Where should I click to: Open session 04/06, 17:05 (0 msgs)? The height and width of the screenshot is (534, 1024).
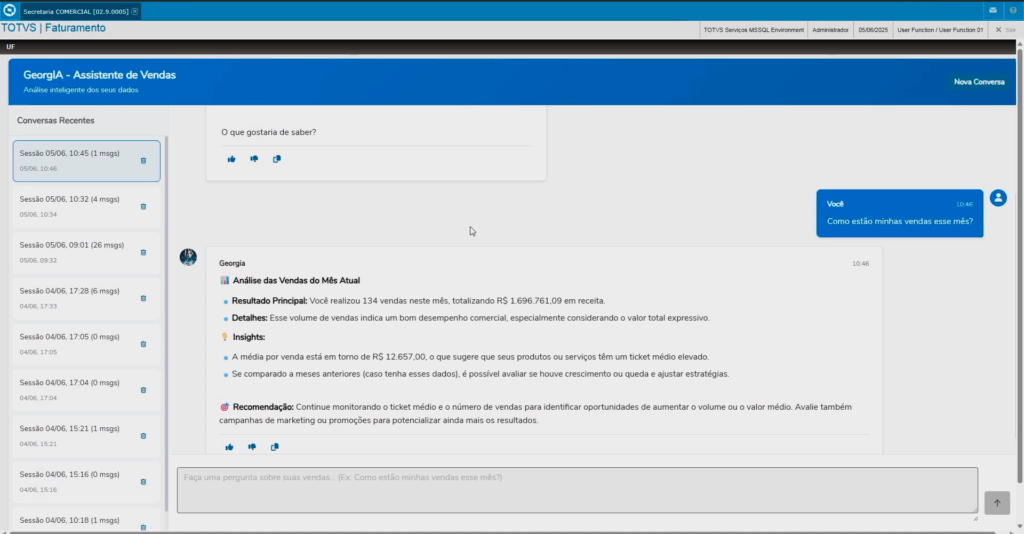(86, 344)
